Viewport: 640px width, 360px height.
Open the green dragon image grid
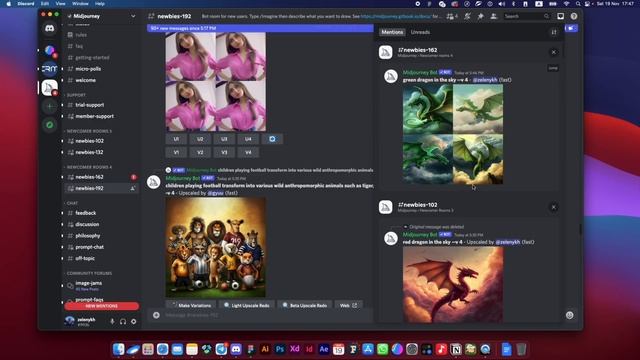coord(453,134)
